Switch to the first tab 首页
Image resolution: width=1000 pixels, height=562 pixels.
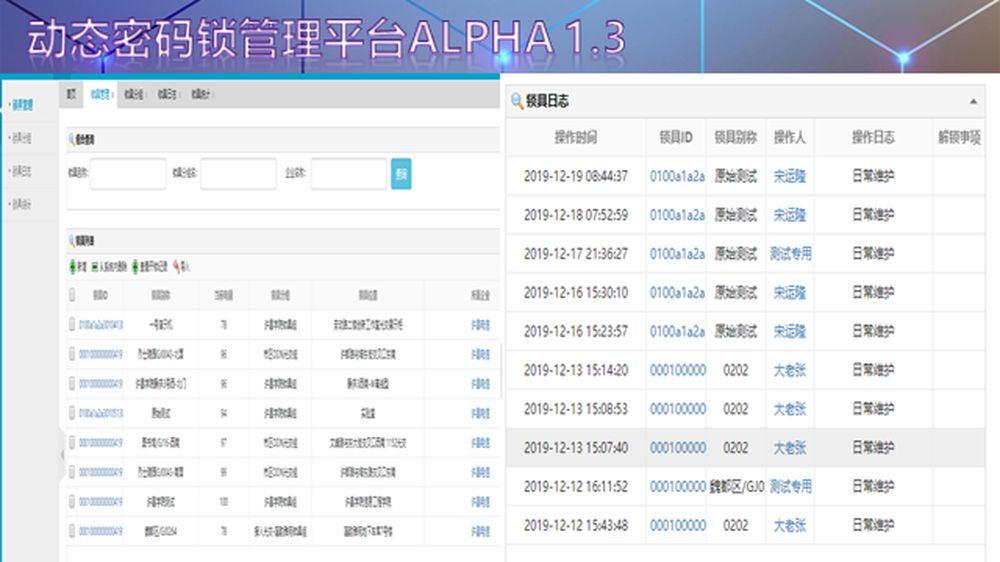tap(71, 94)
